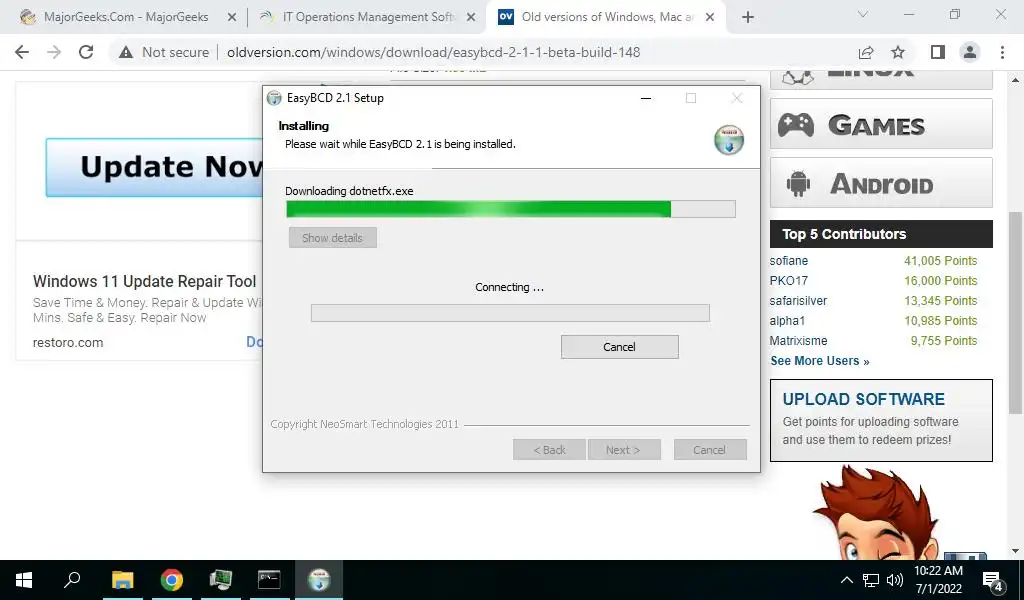Open the tab search chevron

pos(863,14)
